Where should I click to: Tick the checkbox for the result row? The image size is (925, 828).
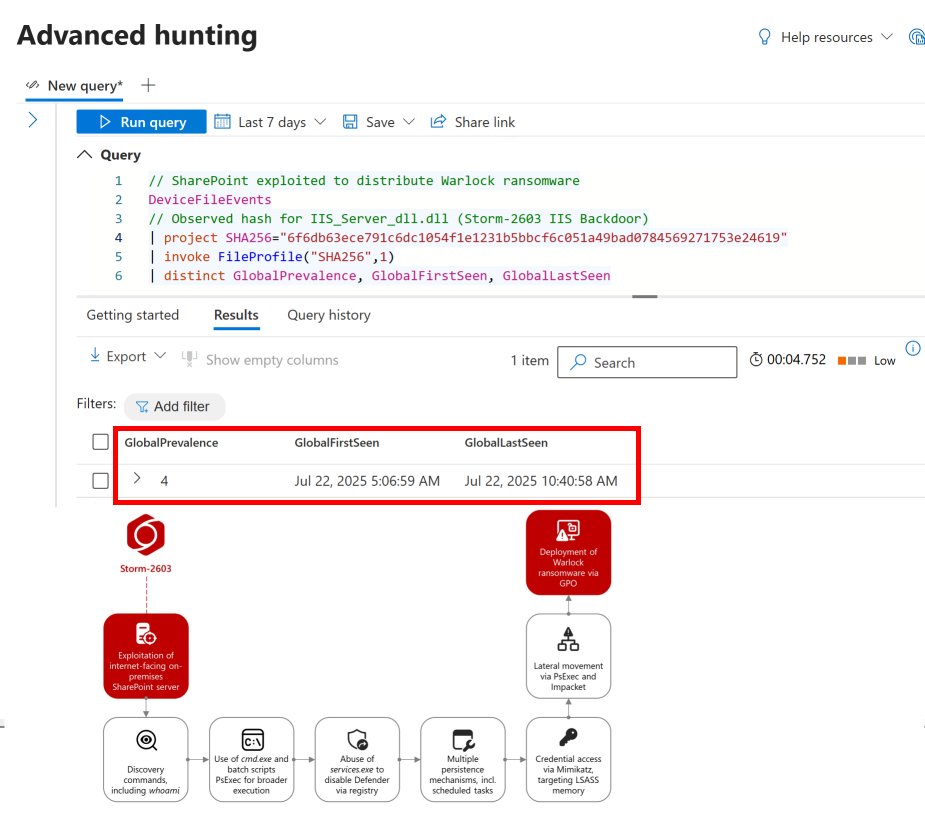(x=101, y=480)
